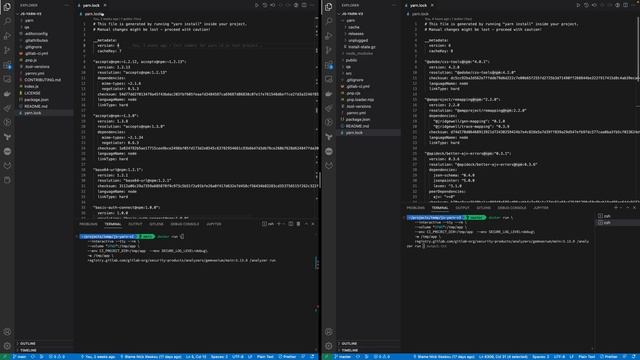The height and width of the screenshot is (360, 640).
Task: Open Manage gear in left window
Action: (x=7, y=346)
